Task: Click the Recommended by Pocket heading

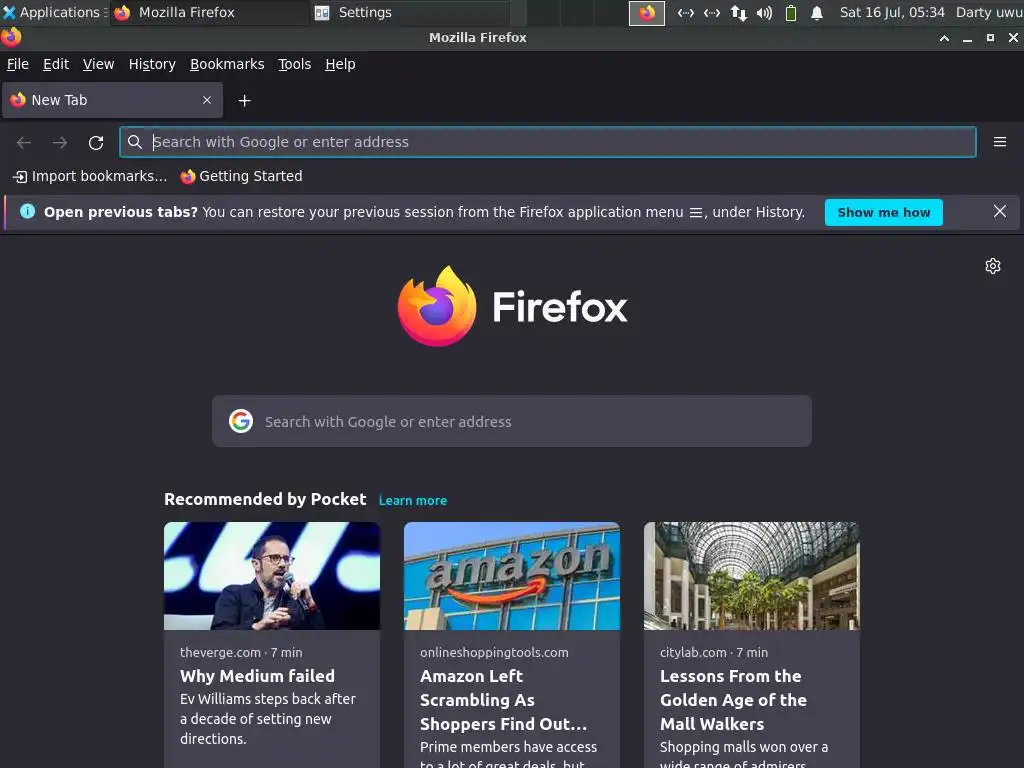Action: 265,499
